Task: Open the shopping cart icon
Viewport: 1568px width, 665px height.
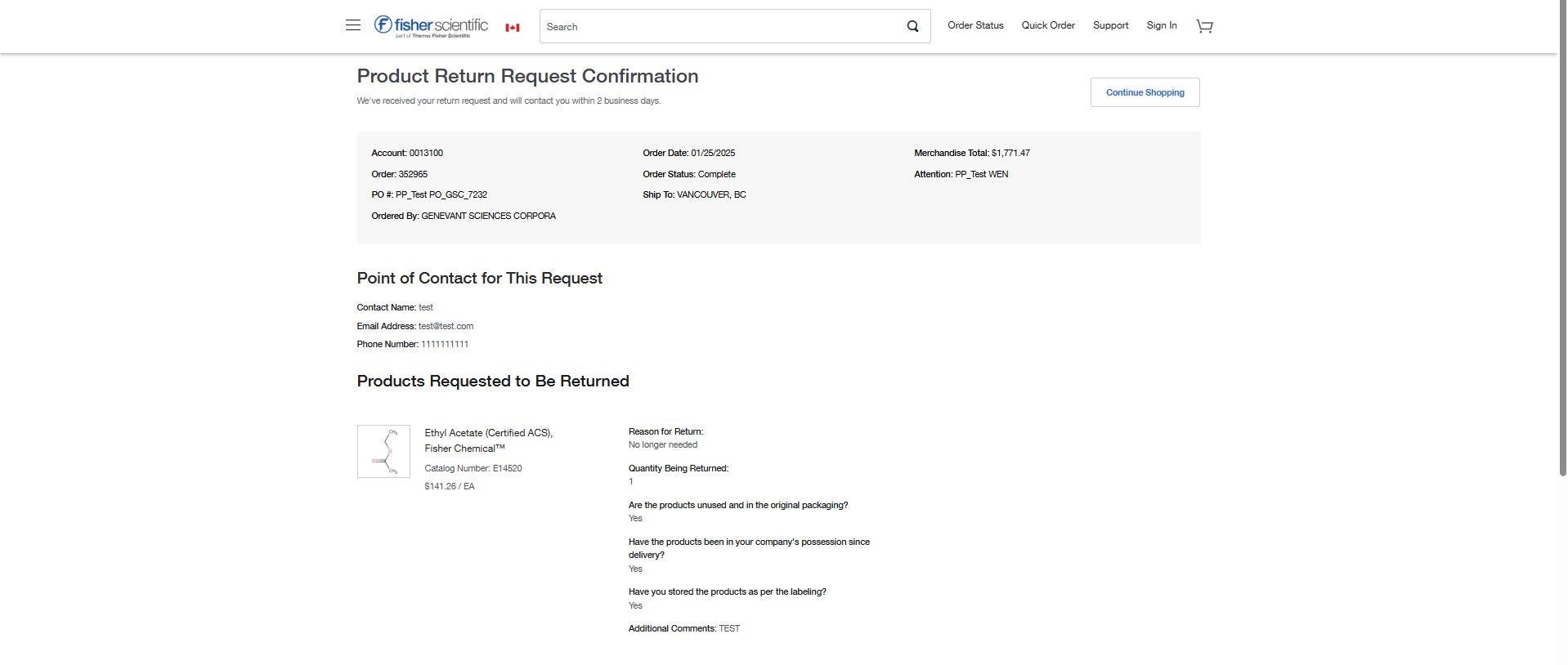Action: coord(1204,26)
